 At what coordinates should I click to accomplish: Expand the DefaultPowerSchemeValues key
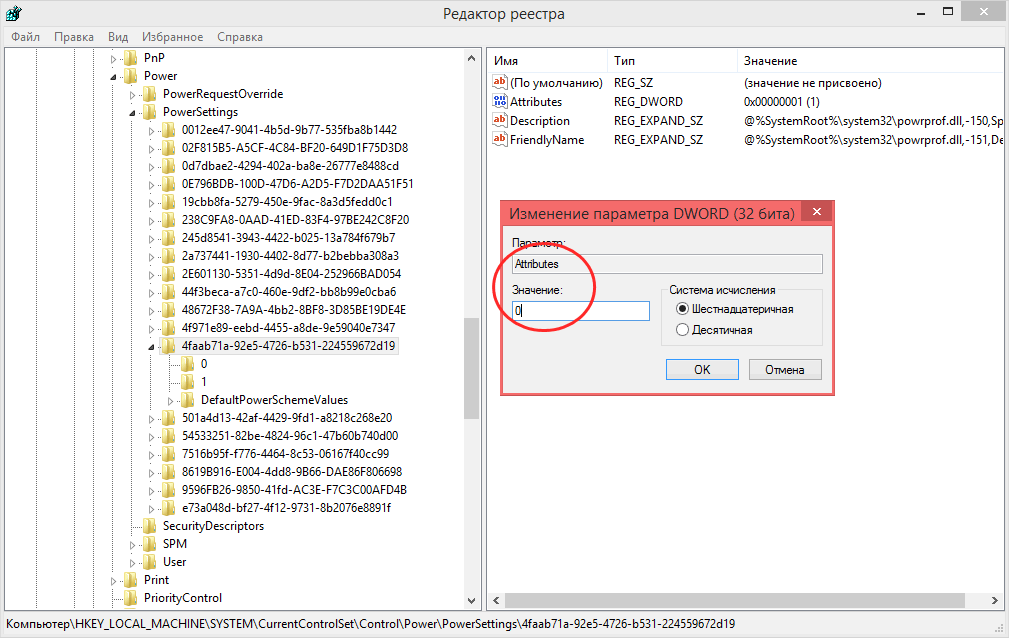click(x=171, y=400)
